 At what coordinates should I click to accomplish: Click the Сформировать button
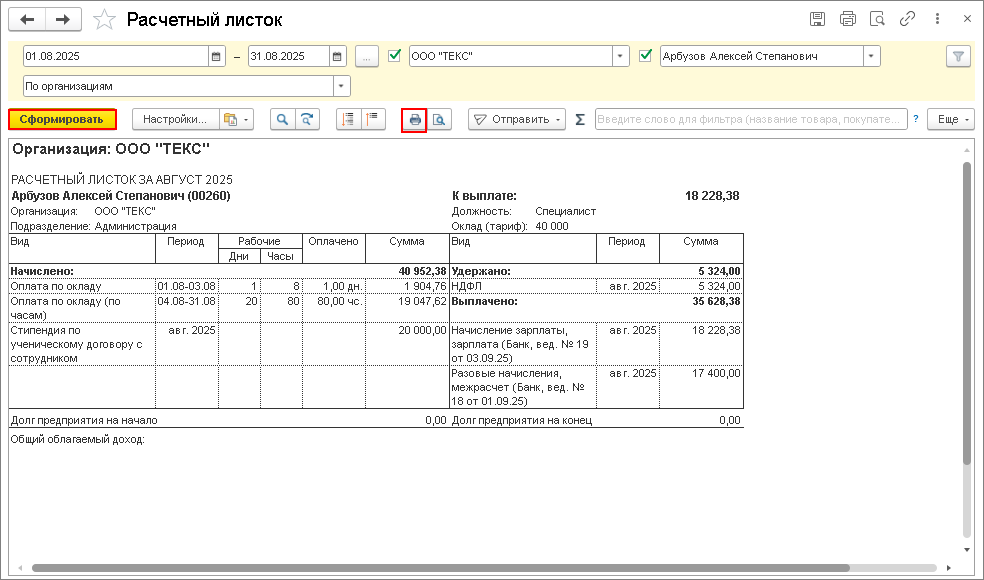tap(62, 119)
